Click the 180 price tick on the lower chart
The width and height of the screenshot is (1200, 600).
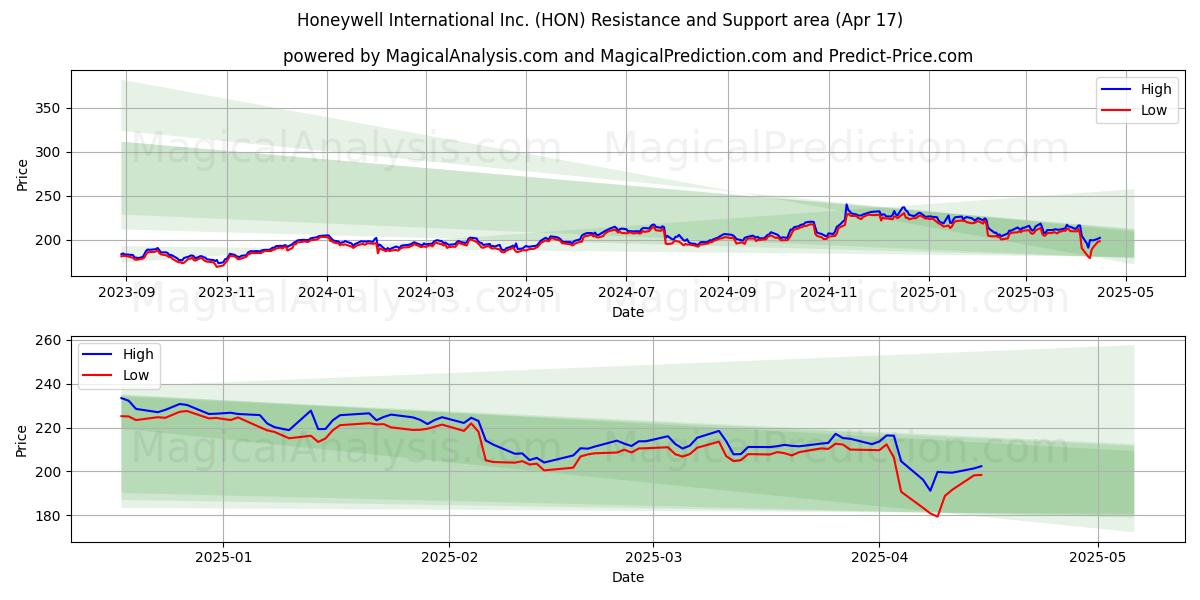coord(51,516)
